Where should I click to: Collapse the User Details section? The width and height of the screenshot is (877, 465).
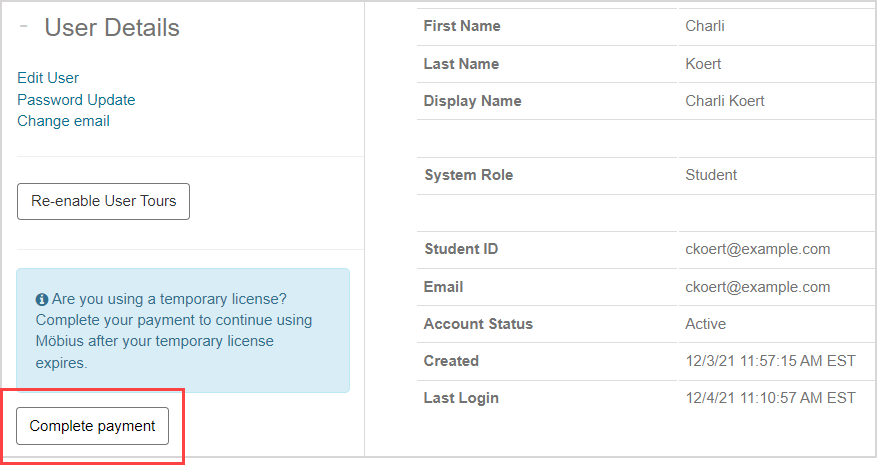pyautogui.click(x=23, y=27)
